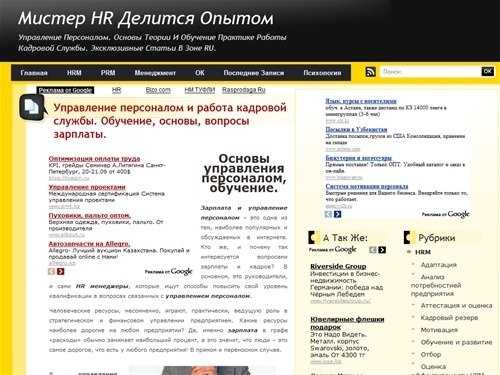Open the OK menu item
This screenshot has height=375, width=500.
pyautogui.click(x=200, y=73)
